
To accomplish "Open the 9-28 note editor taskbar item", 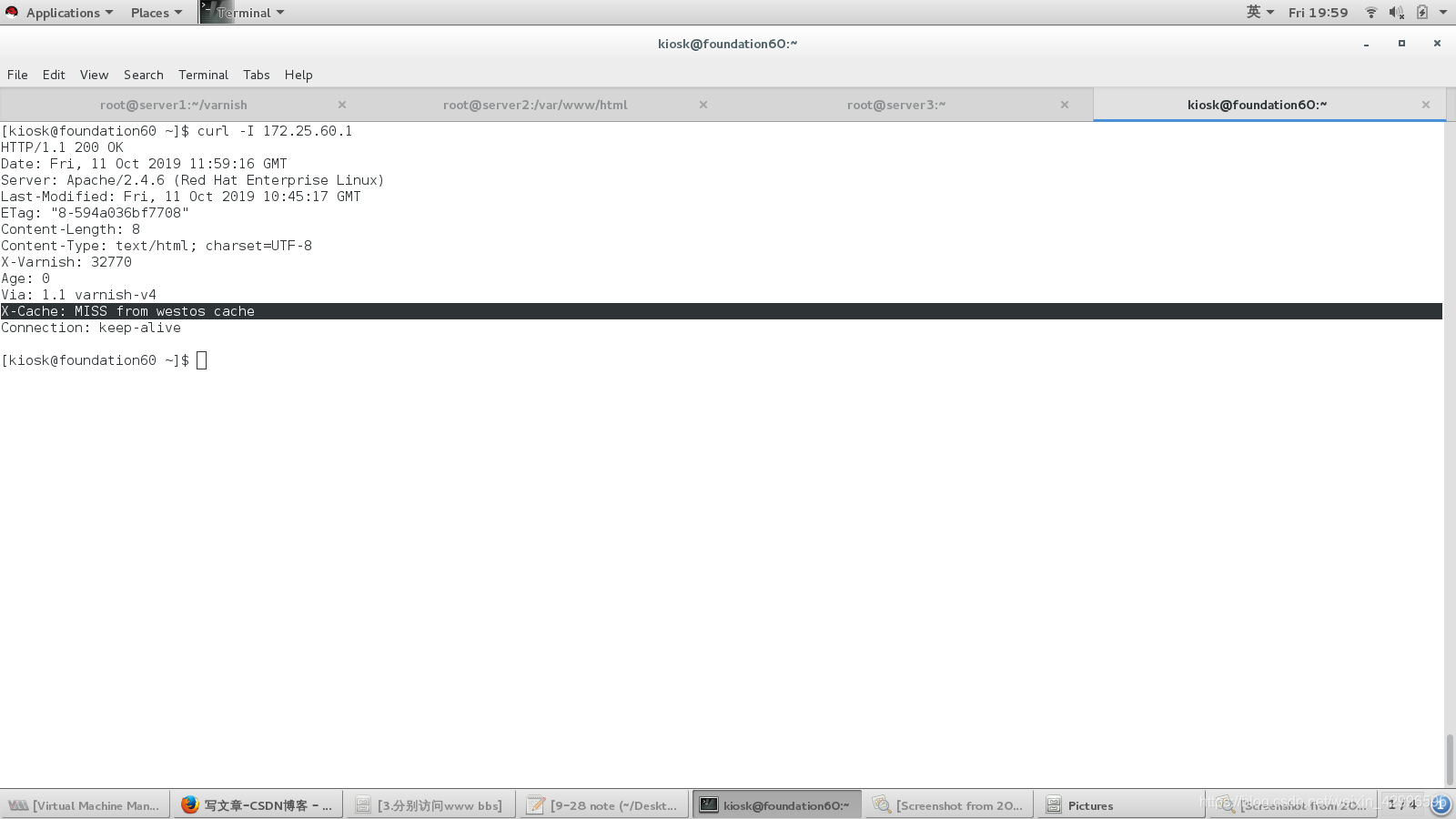I will [603, 805].
